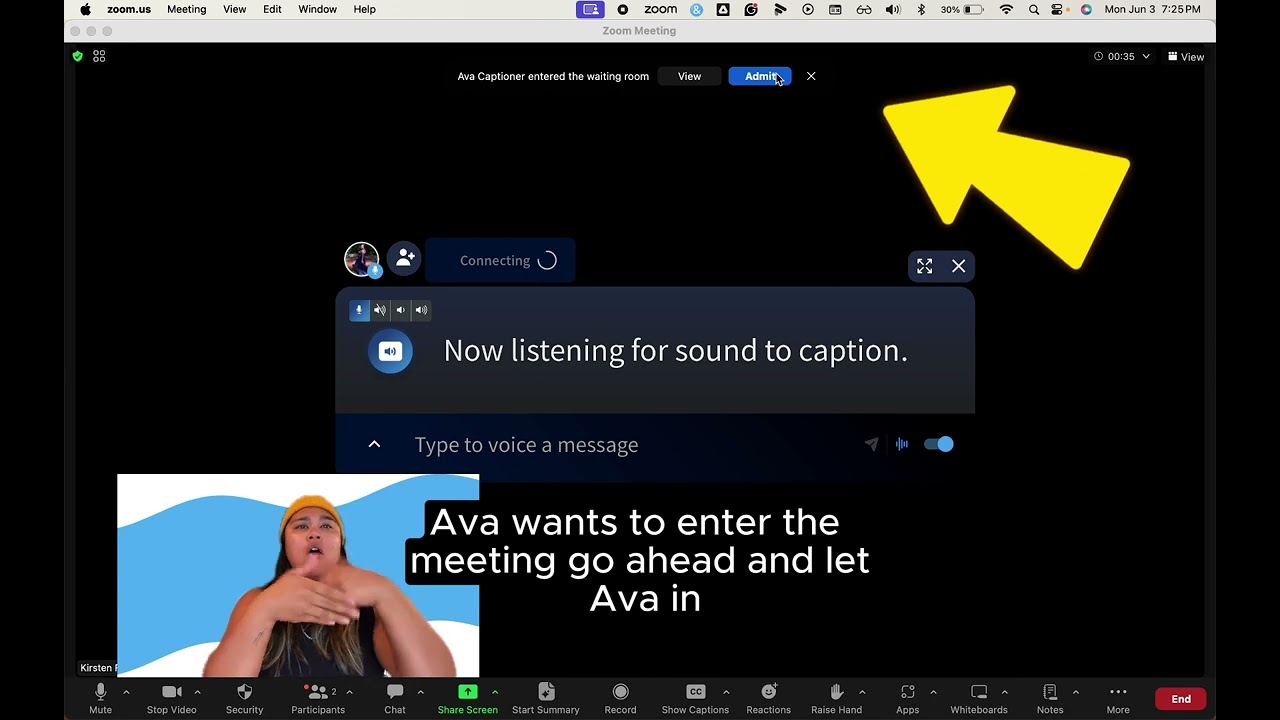The height and width of the screenshot is (720, 1280).
Task: Open the Apps marketplace icon
Action: [907, 698]
